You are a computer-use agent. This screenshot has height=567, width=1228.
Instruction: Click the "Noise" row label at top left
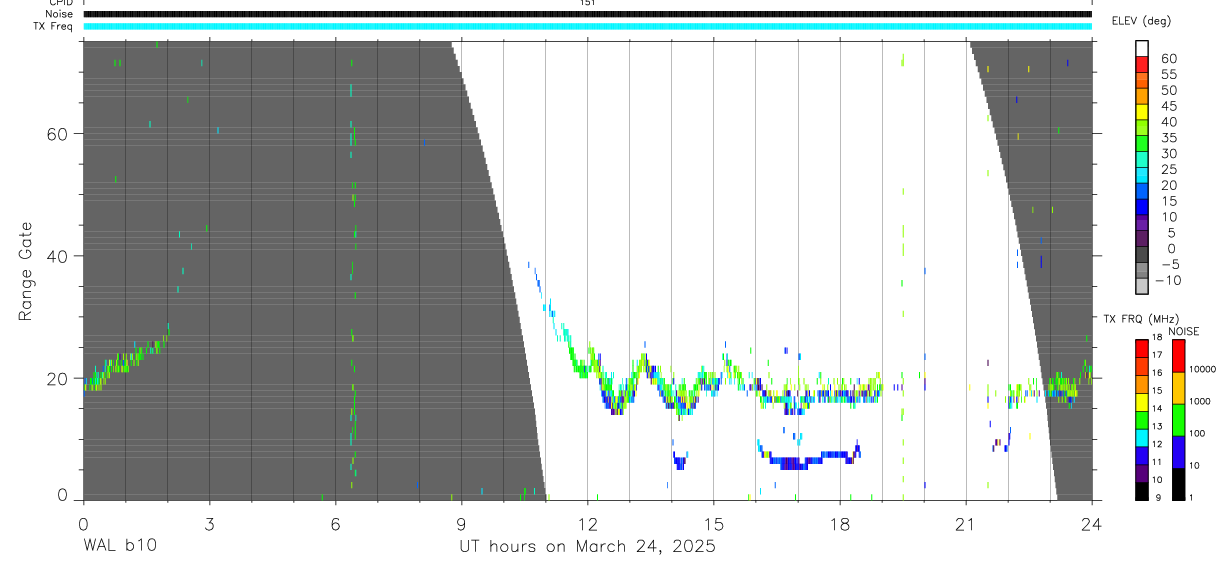coord(60,14)
